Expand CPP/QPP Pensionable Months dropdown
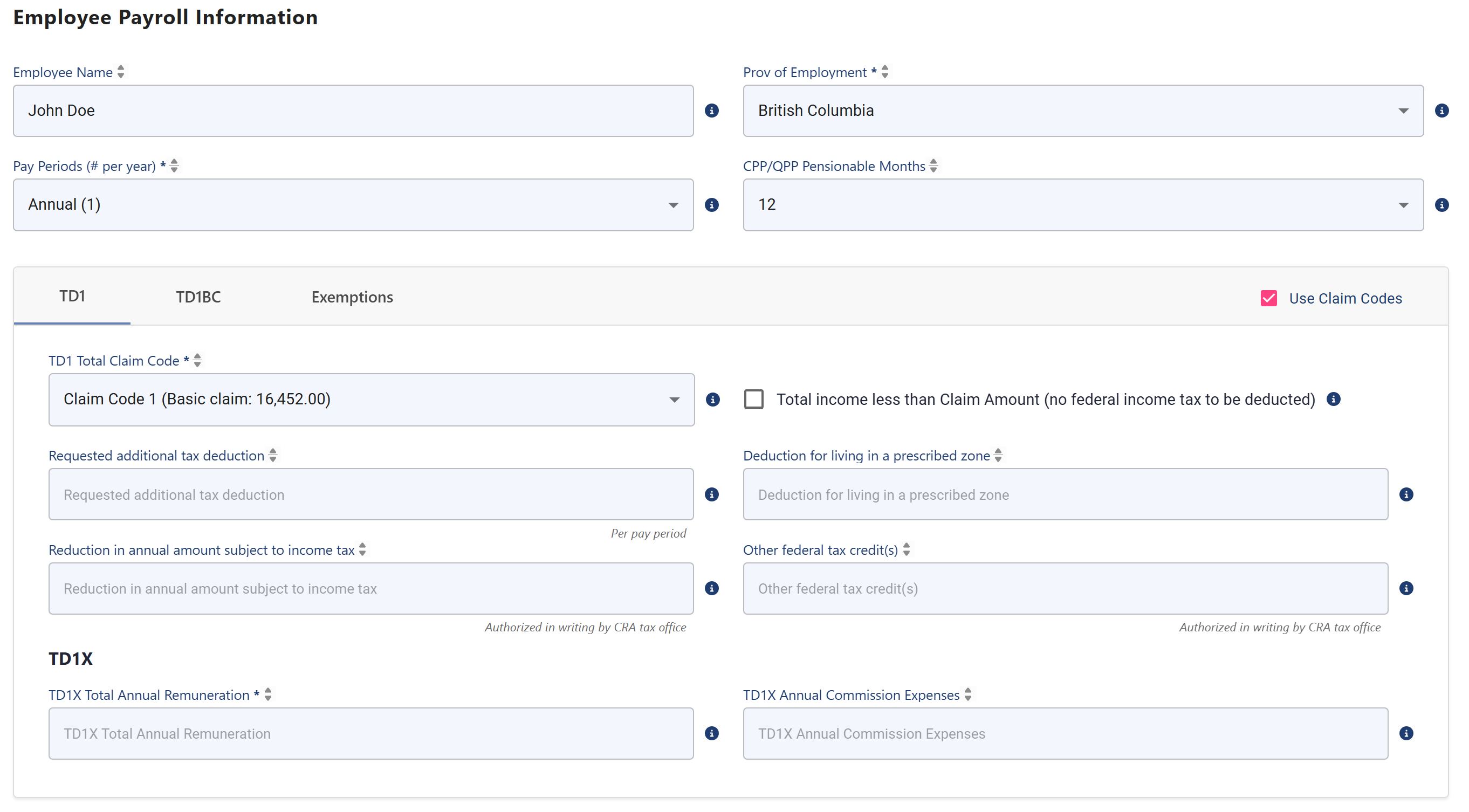1469x812 pixels. (1082, 205)
